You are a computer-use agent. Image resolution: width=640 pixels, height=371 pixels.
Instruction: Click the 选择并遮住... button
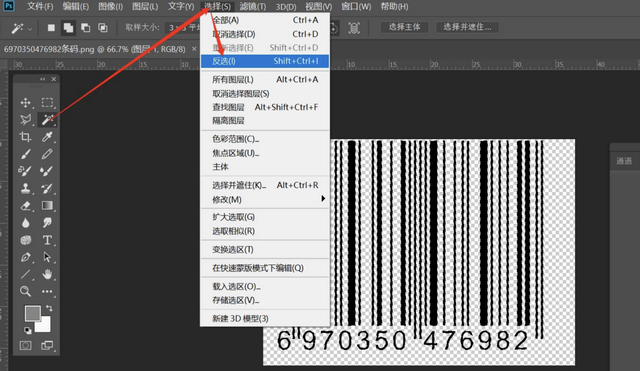(467, 27)
